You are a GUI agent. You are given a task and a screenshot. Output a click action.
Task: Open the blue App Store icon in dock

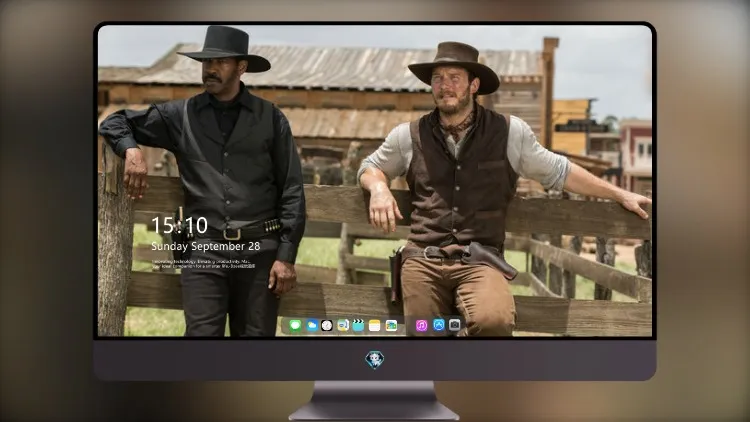439,325
